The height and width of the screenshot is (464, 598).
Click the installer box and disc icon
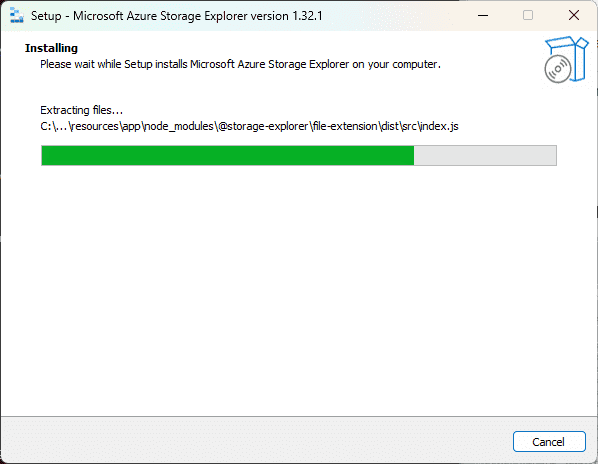pos(566,59)
